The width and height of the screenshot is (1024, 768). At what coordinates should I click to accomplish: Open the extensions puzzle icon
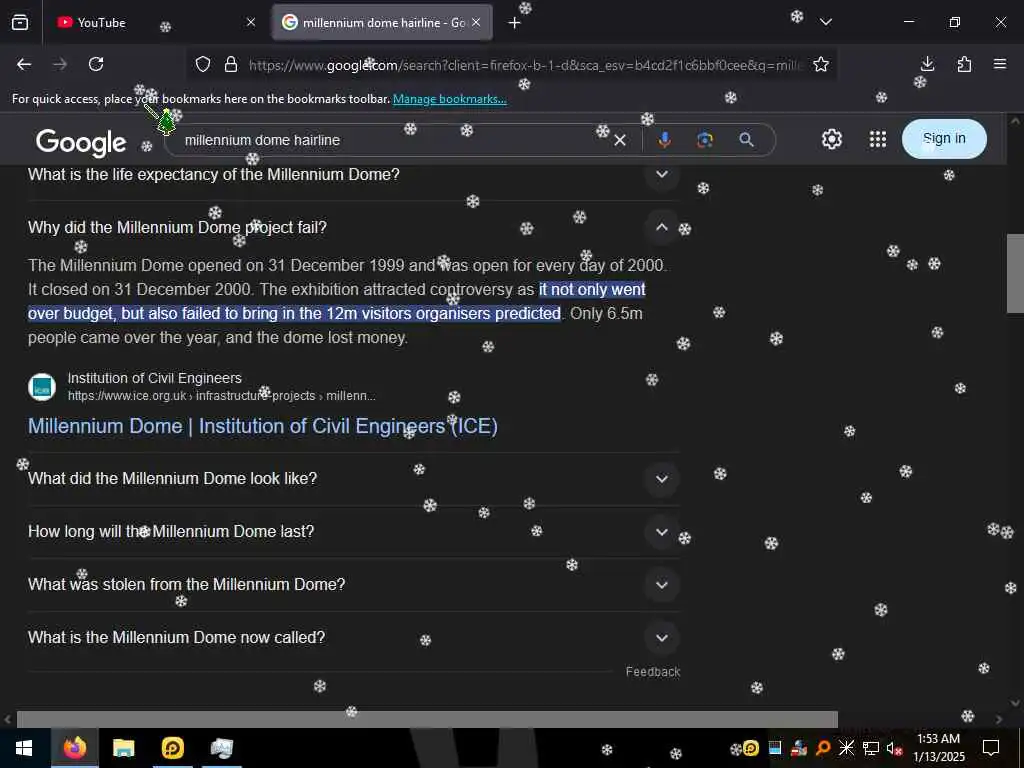(964, 64)
